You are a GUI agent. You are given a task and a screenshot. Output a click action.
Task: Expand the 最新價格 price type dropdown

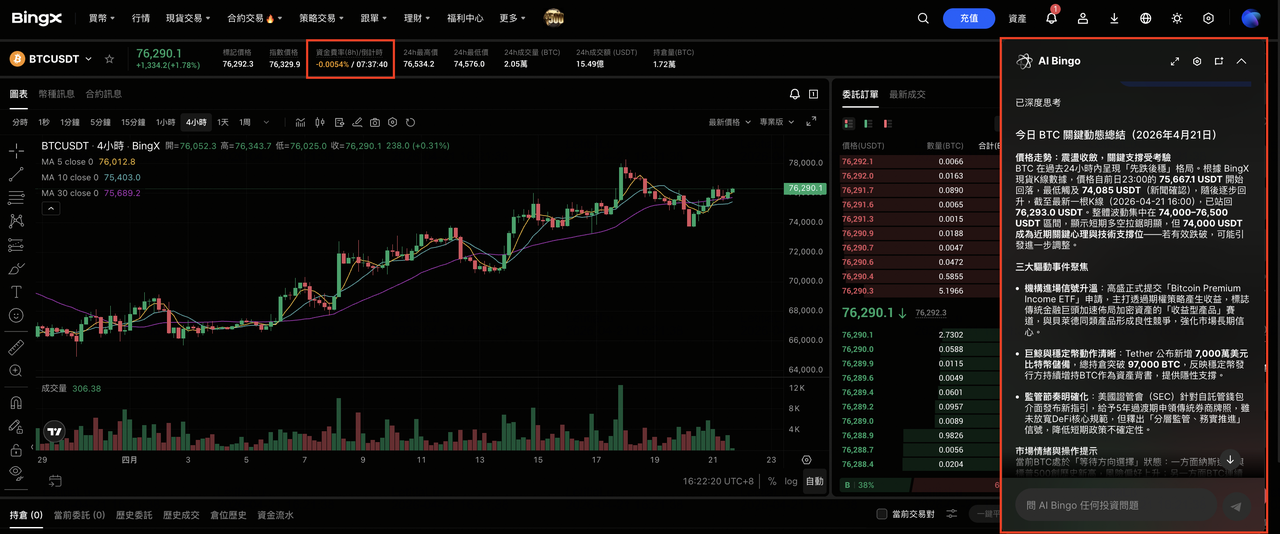[730, 122]
